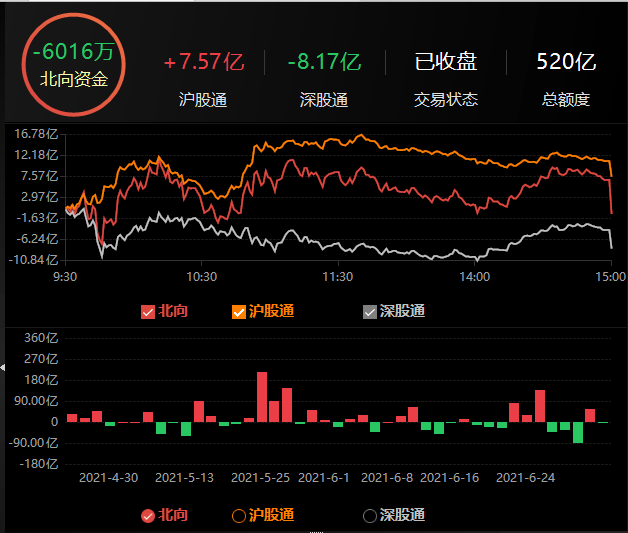Click the small collapse arrow on left edge
Screen dimensions: 628x533
click(3, 368)
